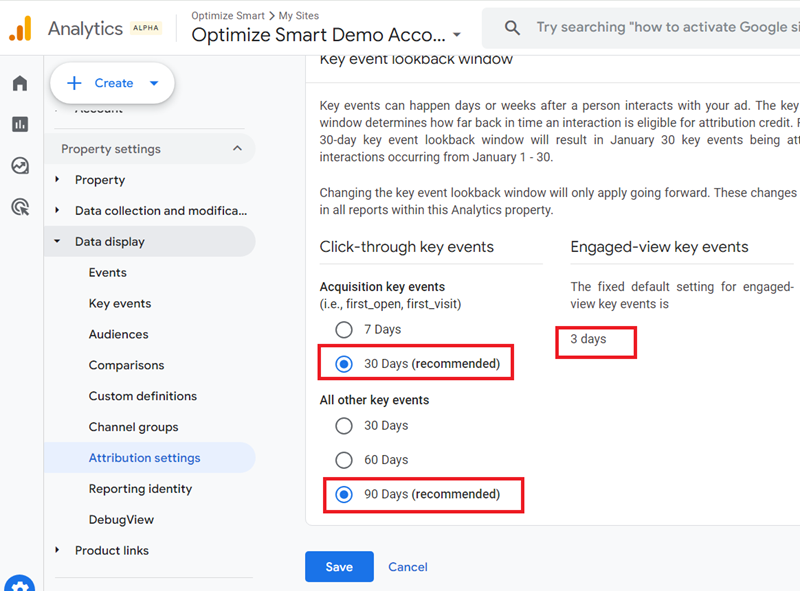
Task: Click 'Acquisition key events' label
Action: pos(382,287)
